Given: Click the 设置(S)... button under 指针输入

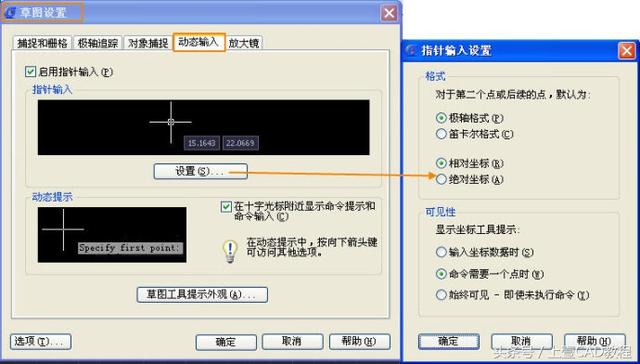Looking at the screenshot, I should 200,171.
